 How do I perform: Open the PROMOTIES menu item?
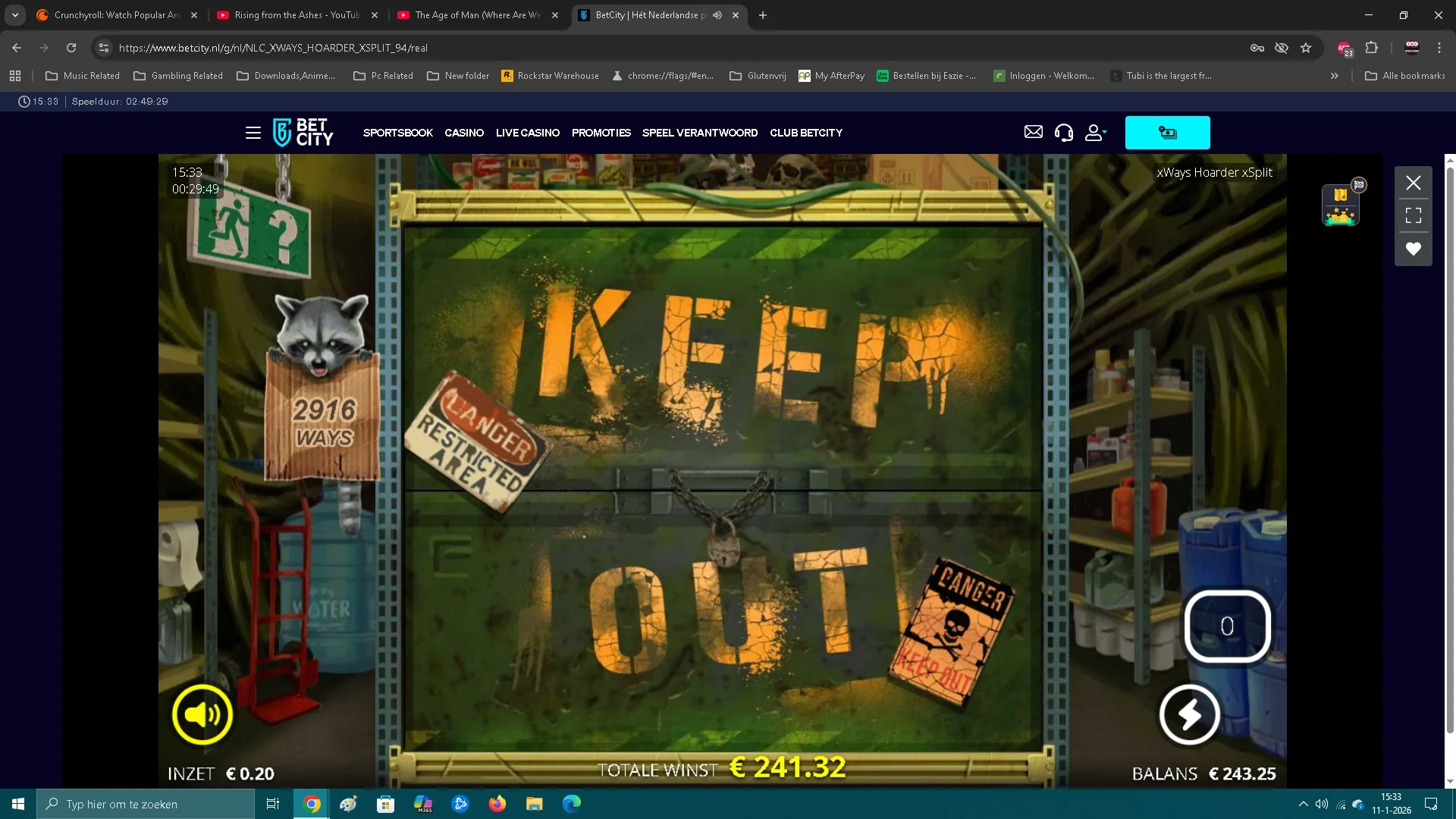tap(601, 133)
